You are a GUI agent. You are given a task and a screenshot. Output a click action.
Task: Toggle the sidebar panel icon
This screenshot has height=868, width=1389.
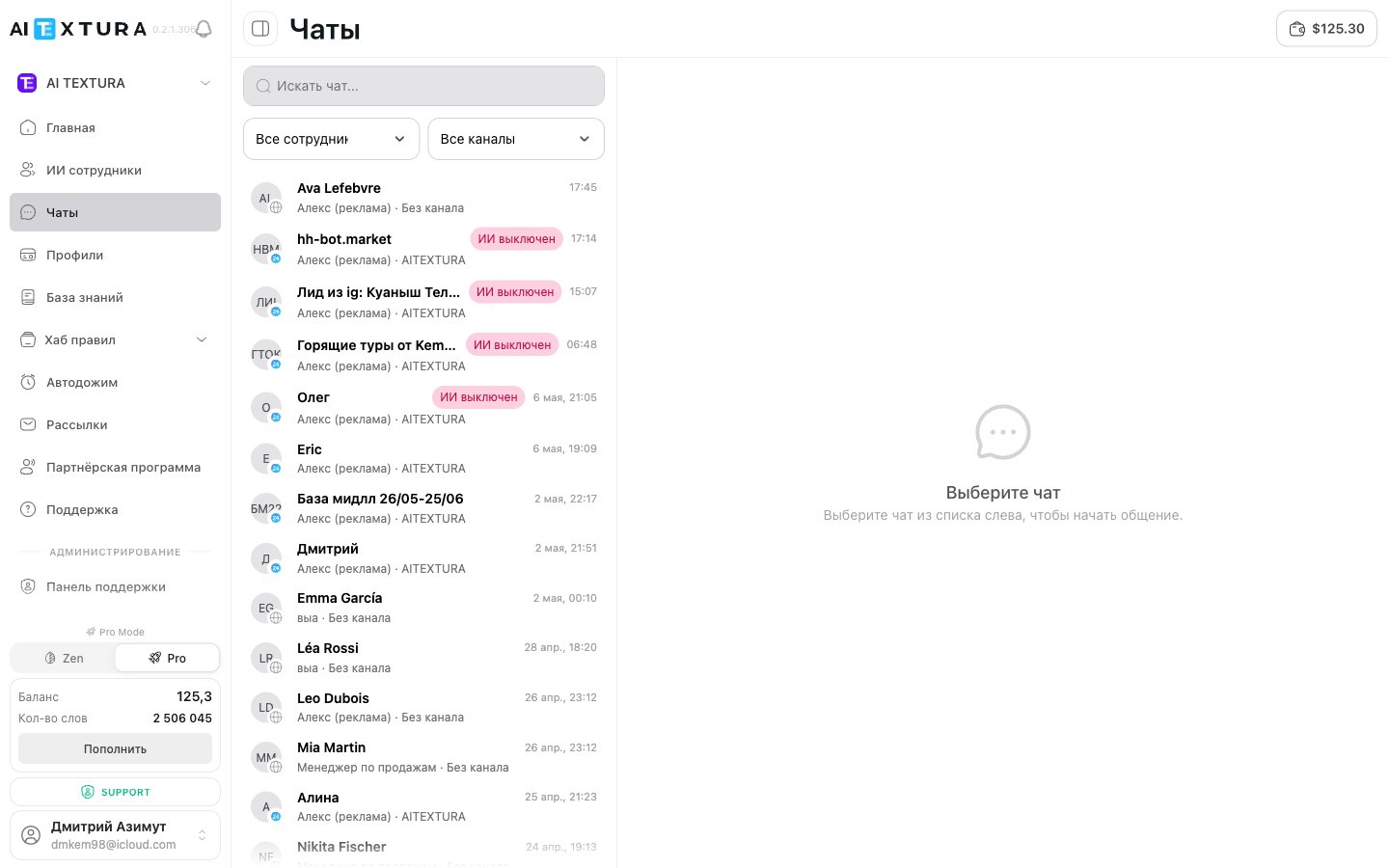click(260, 29)
